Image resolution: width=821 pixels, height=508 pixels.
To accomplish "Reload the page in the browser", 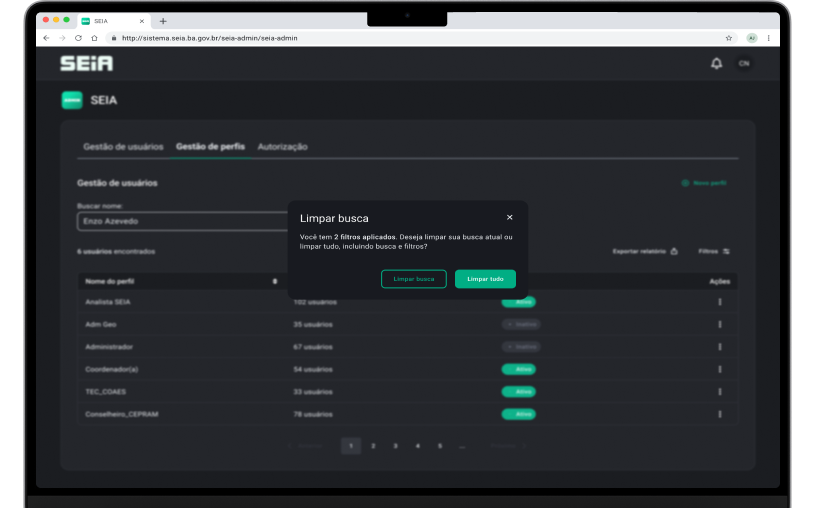I will [78, 38].
